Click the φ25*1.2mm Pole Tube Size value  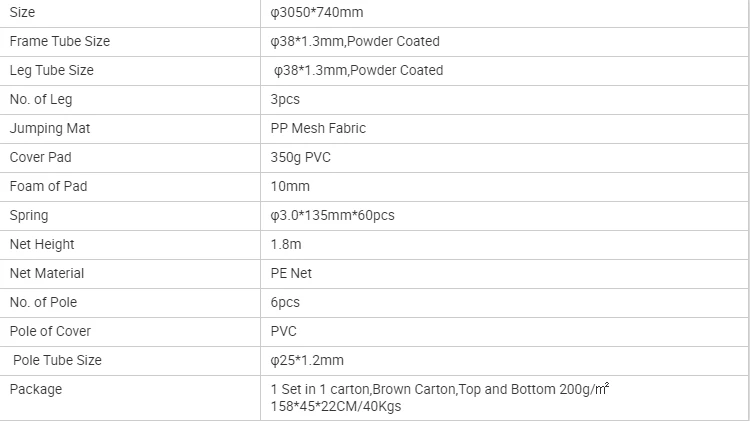click(x=307, y=360)
